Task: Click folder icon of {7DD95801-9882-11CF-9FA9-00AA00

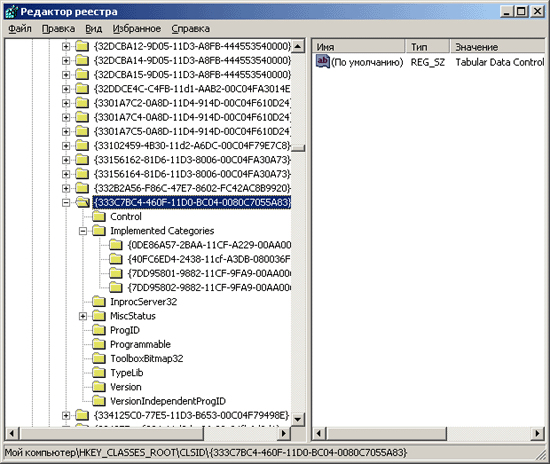Action: coord(116,273)
